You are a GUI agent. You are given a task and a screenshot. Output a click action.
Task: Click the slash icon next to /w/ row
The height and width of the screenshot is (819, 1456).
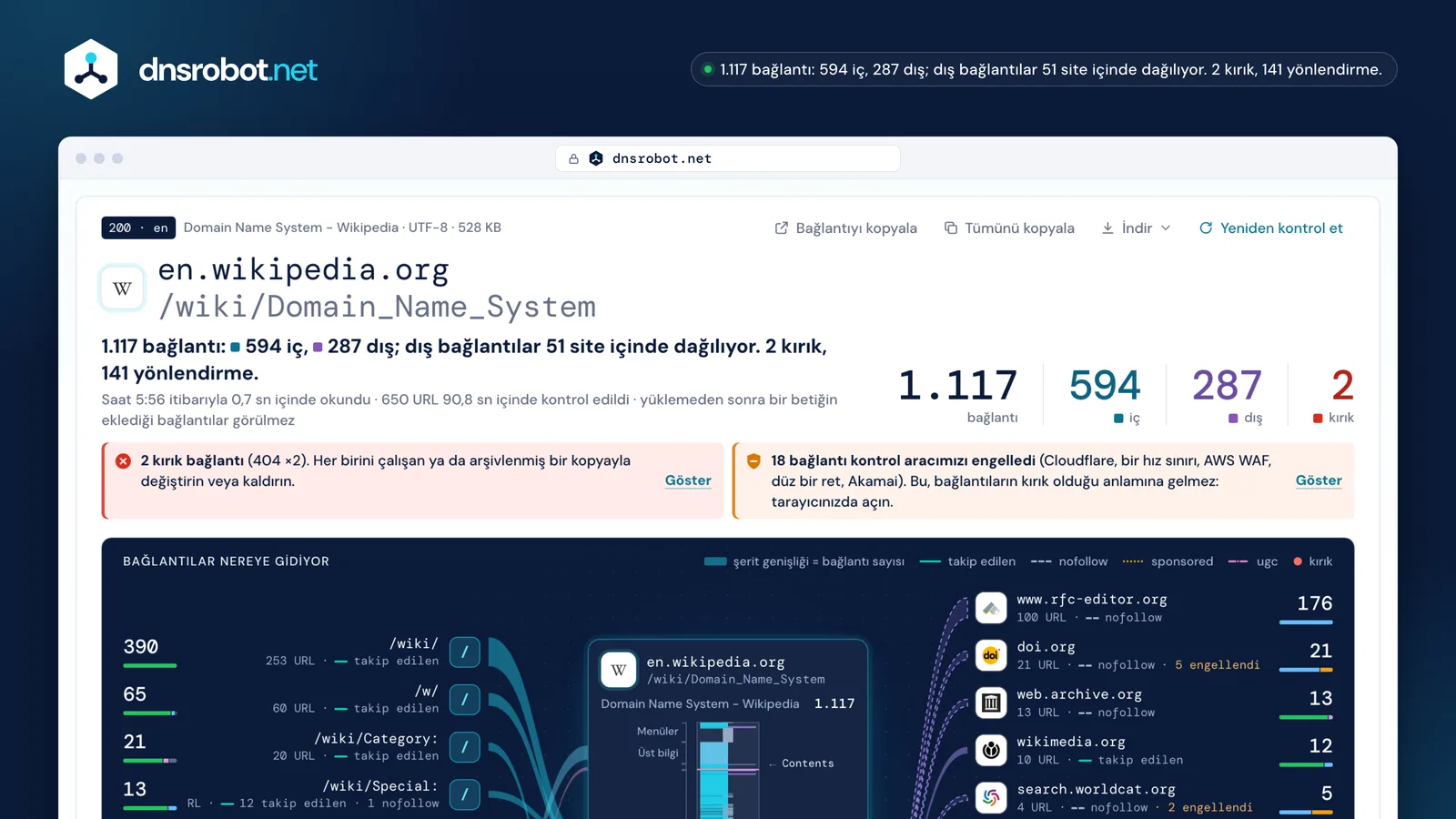(464, 699)
